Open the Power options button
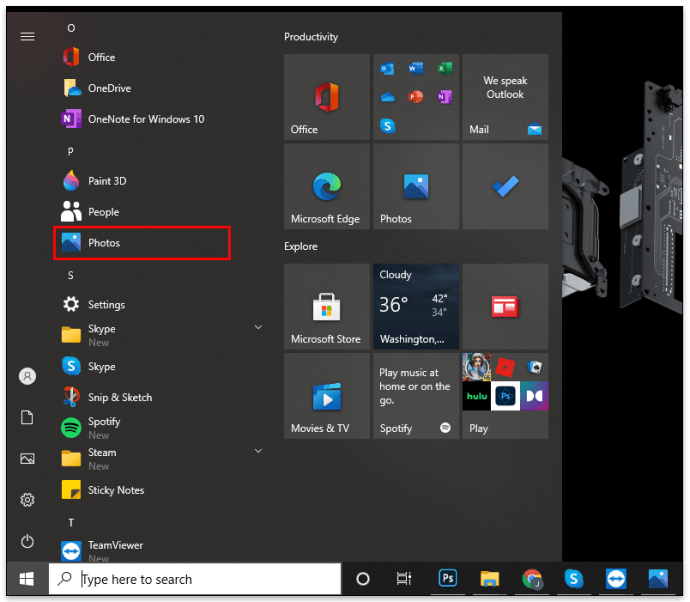 [27, 541]
